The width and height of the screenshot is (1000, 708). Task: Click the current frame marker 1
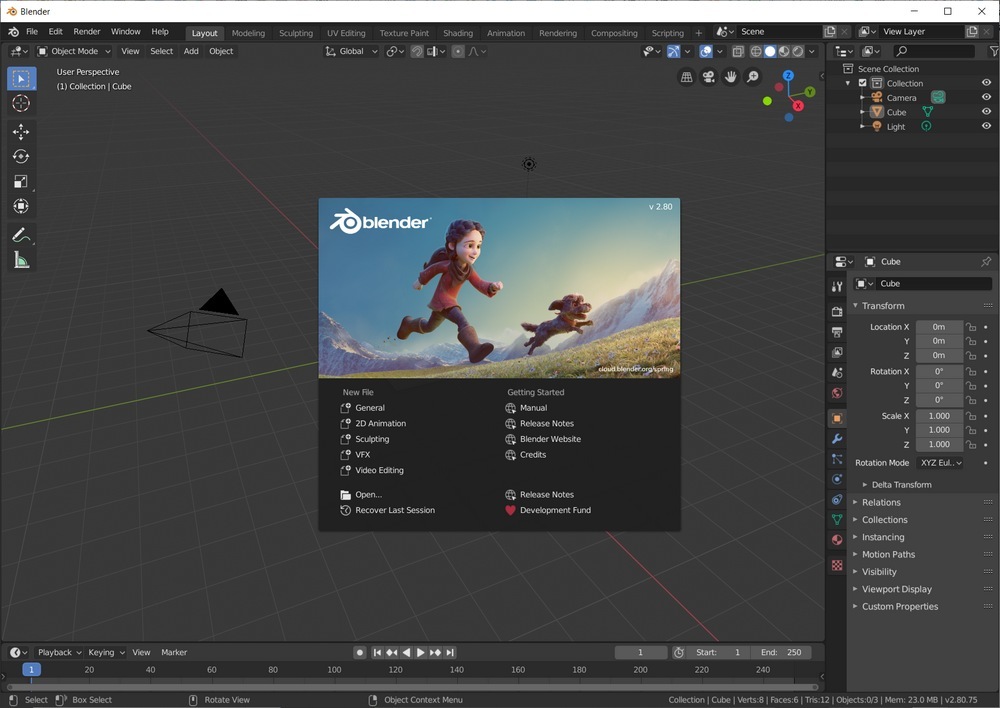31,670
